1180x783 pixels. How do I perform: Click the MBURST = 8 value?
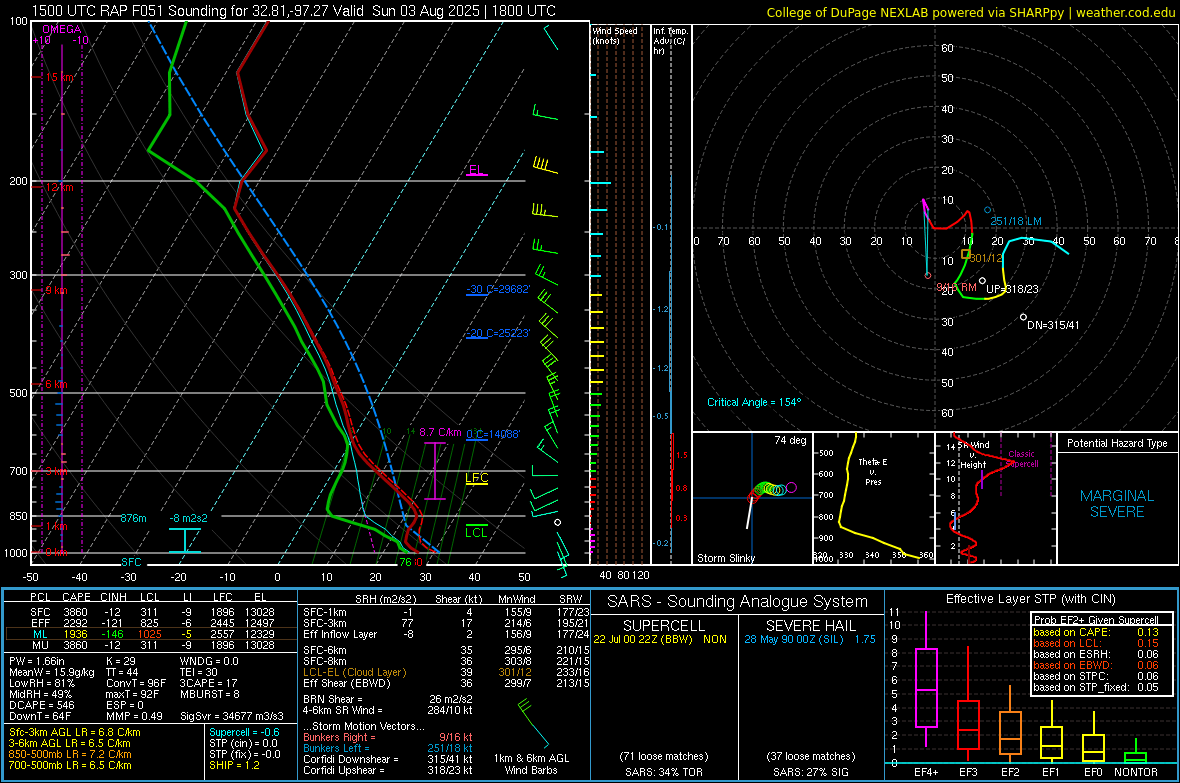point(210,694)
